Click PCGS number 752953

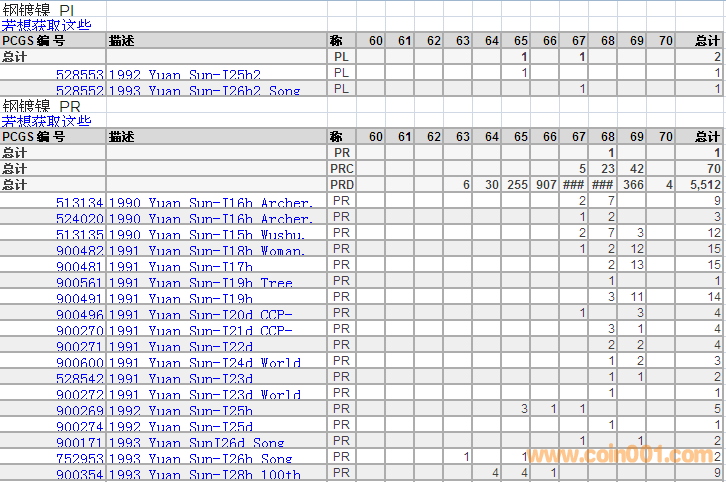[80, 458]
